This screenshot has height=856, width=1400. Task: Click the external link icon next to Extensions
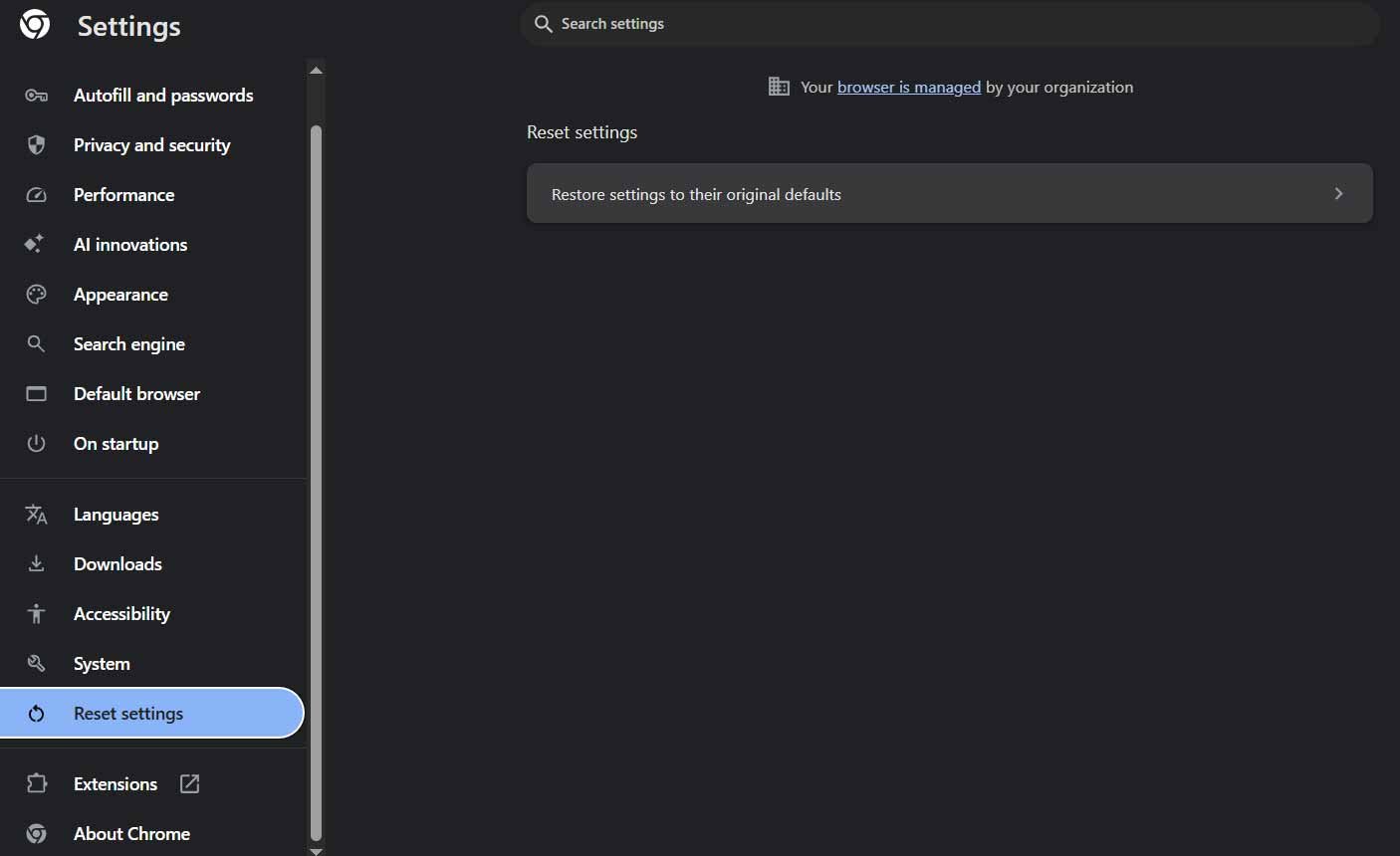(189, 783)
